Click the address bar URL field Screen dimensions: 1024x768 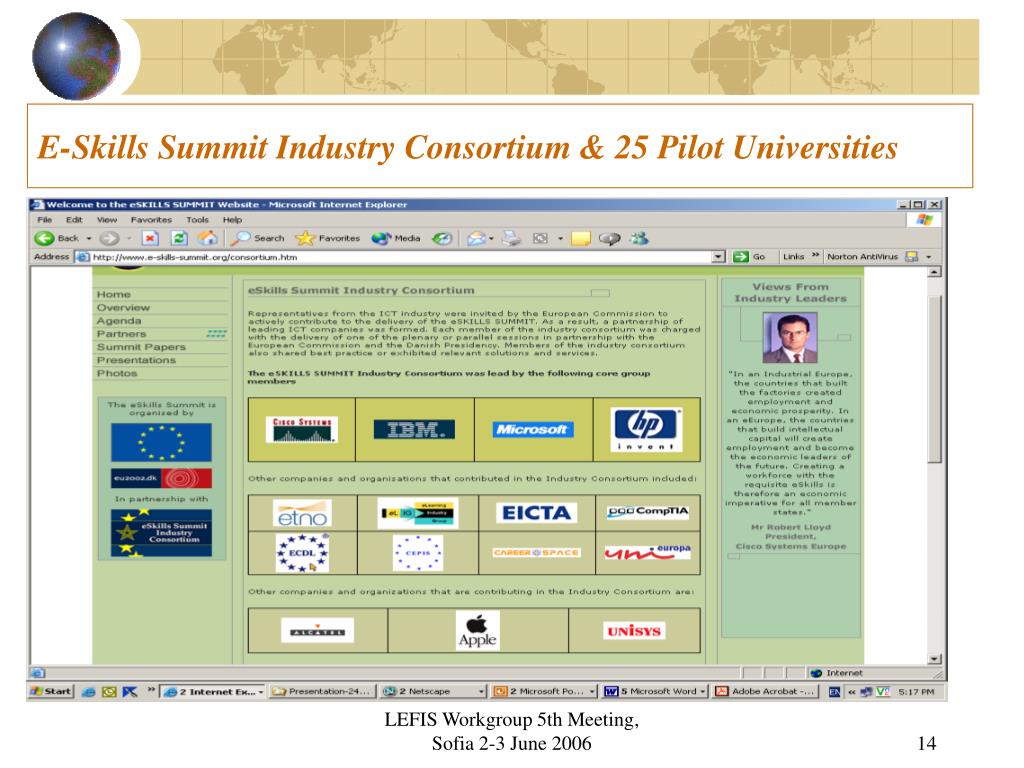click(393, 257)
